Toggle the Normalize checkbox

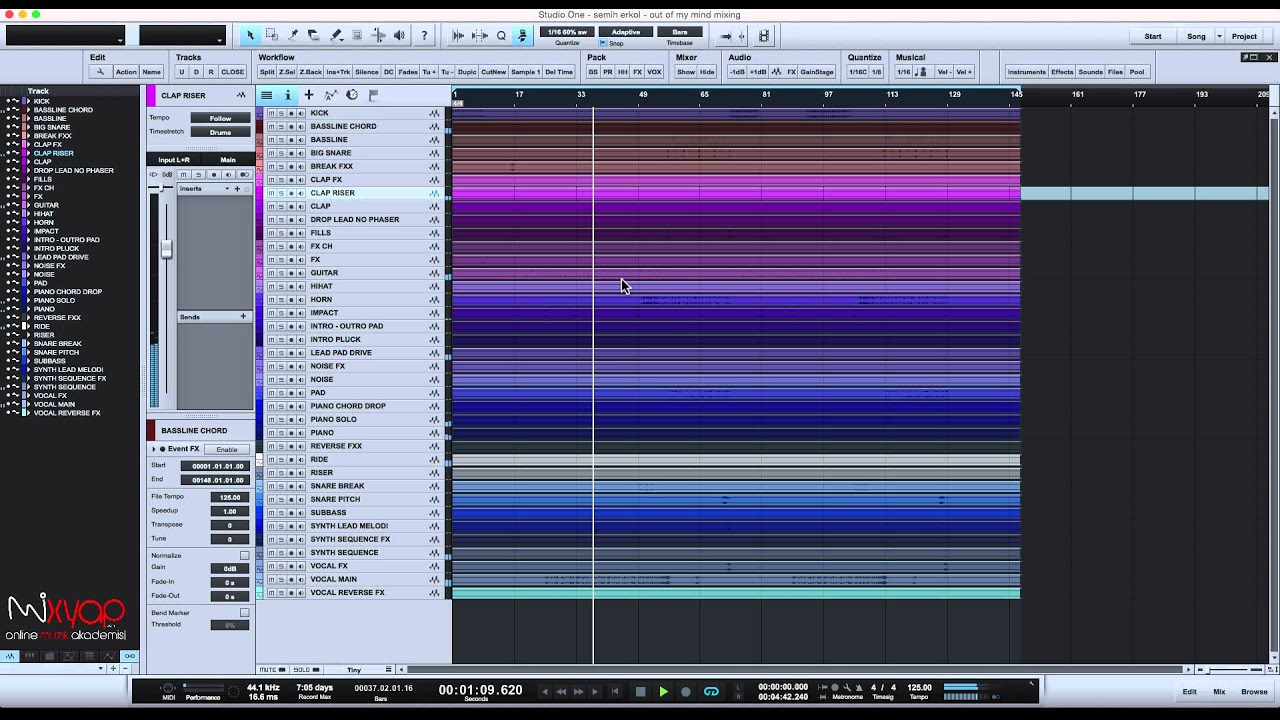pos(244,555)
